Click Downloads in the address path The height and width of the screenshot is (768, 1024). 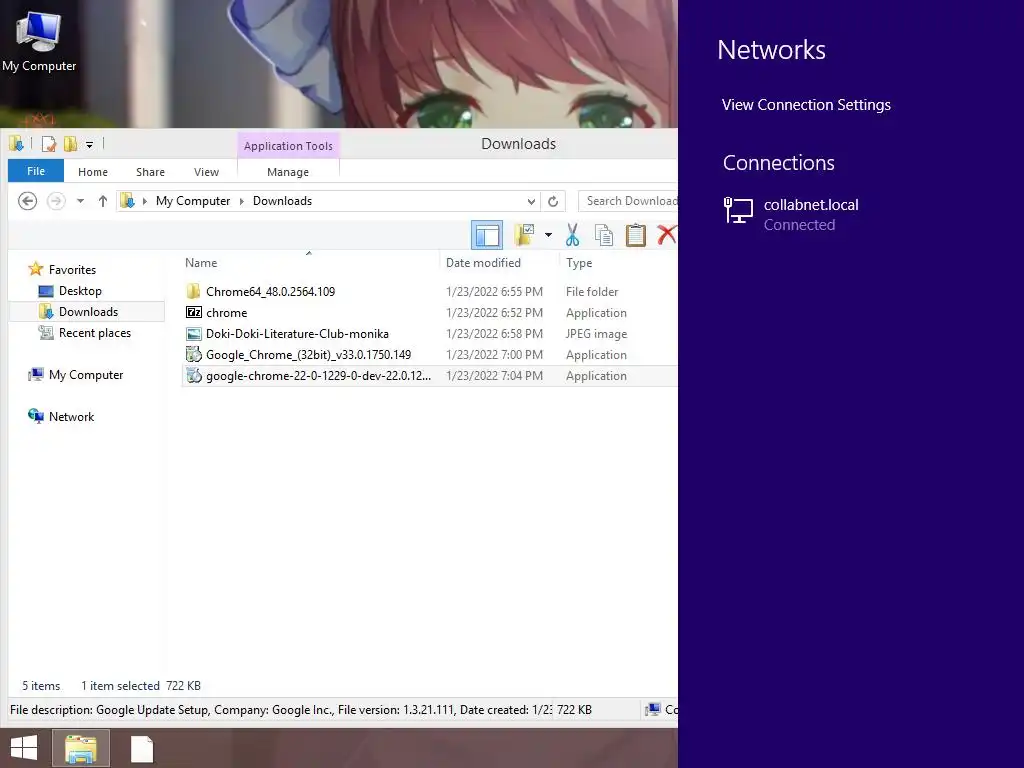point(282,201)
